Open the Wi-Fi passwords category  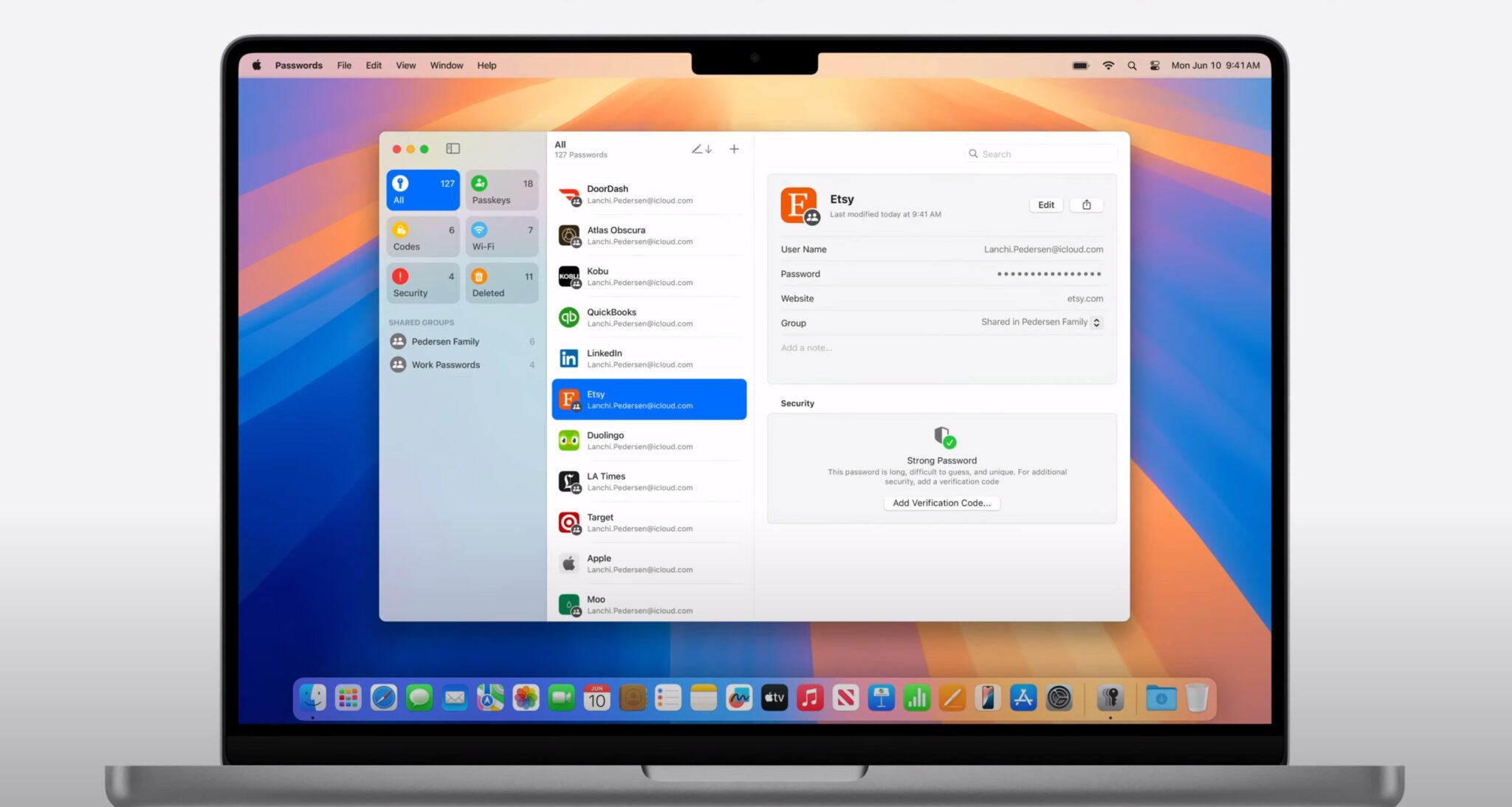point(502,237)
